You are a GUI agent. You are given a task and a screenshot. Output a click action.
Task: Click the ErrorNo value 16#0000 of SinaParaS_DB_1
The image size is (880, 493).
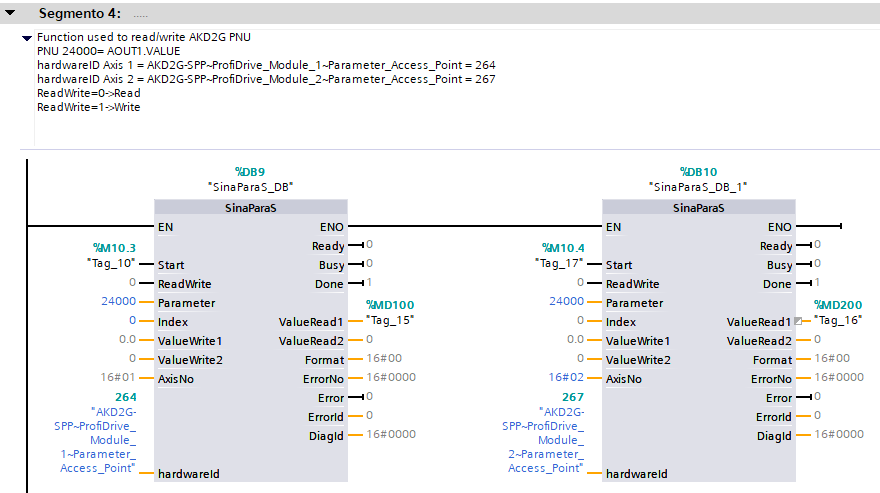839,377
